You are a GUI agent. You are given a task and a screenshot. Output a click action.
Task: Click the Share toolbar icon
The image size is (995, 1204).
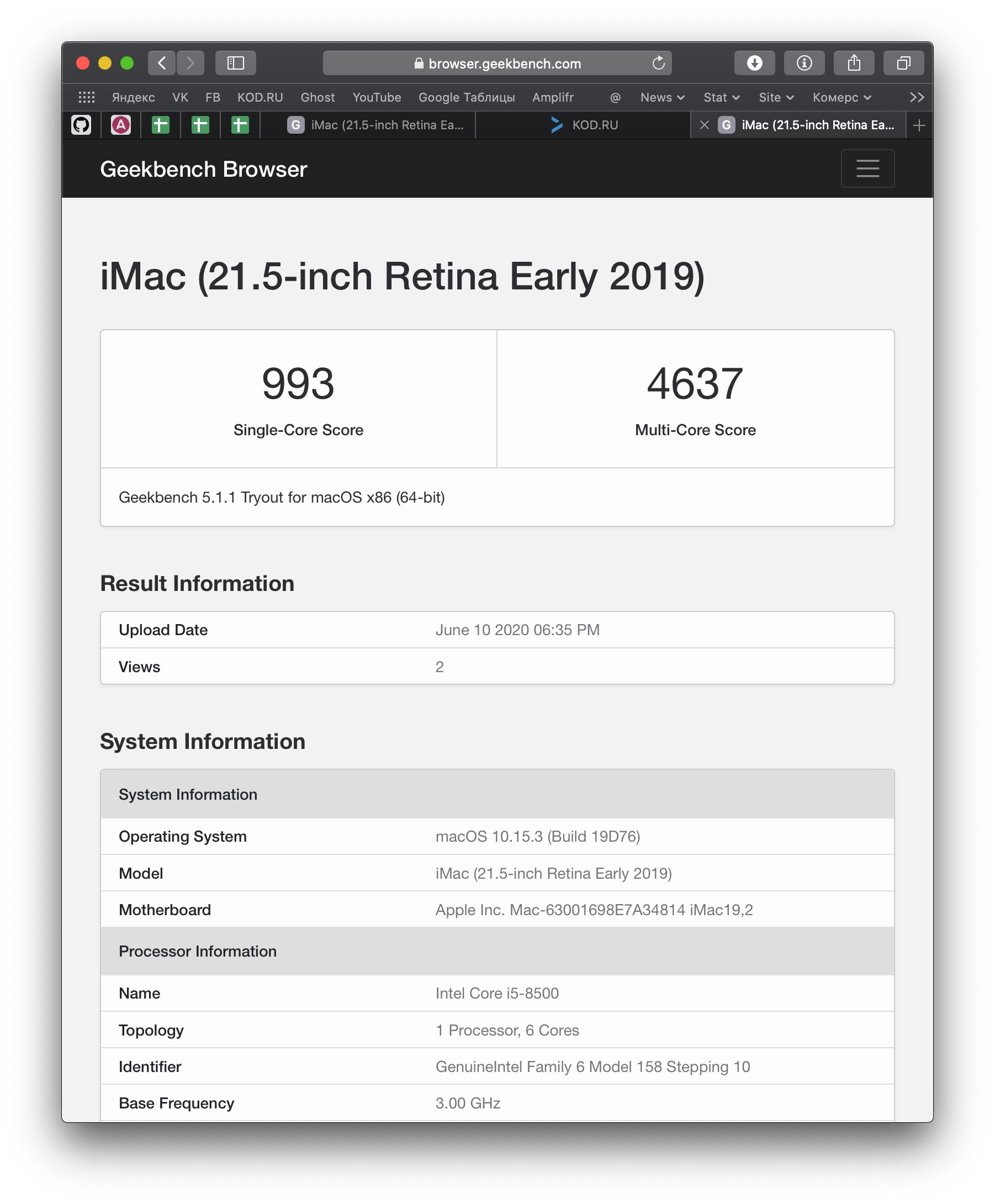pyautogui.click(x=854, y=63)
